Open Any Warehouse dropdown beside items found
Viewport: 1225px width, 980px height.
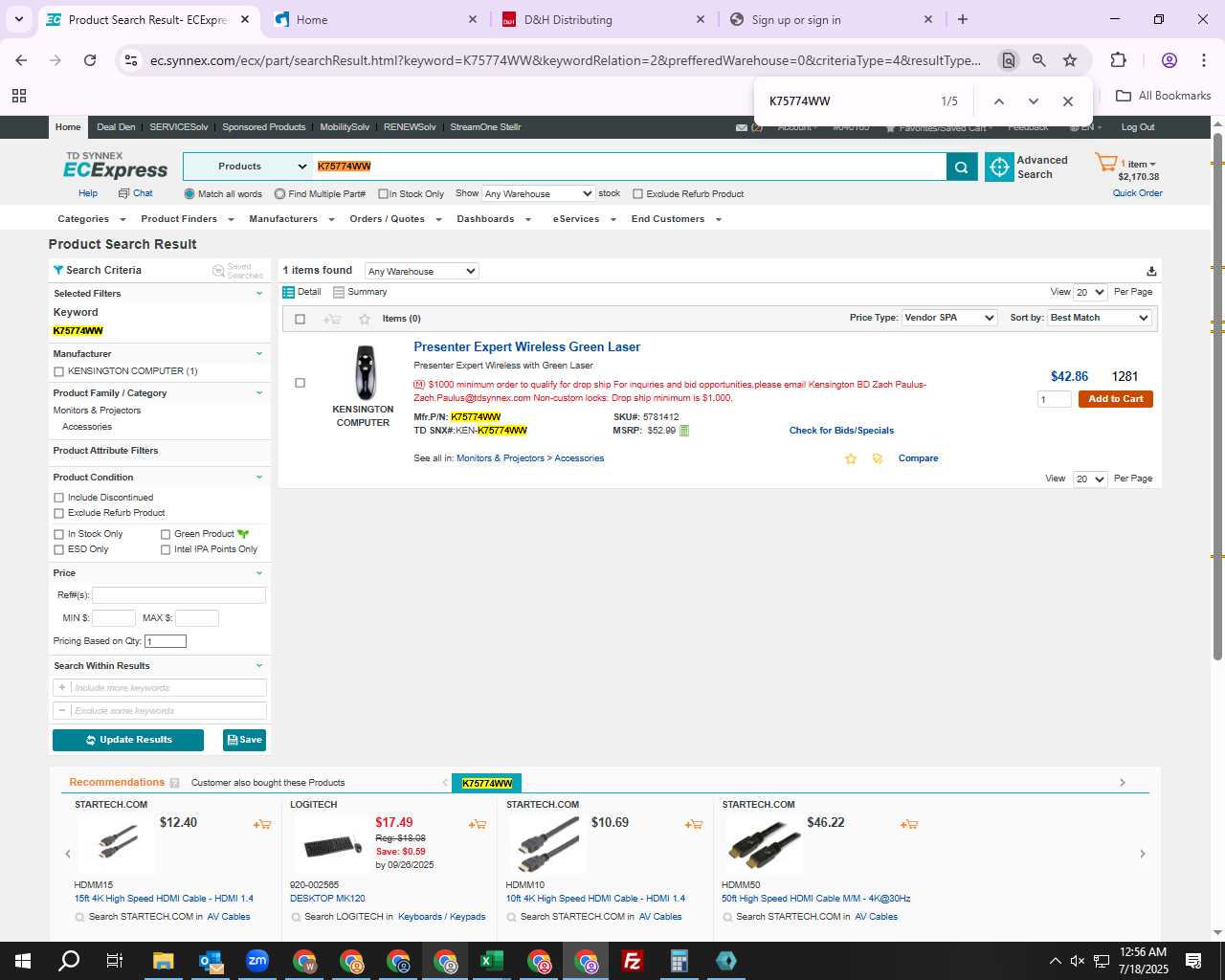point(421,272)
